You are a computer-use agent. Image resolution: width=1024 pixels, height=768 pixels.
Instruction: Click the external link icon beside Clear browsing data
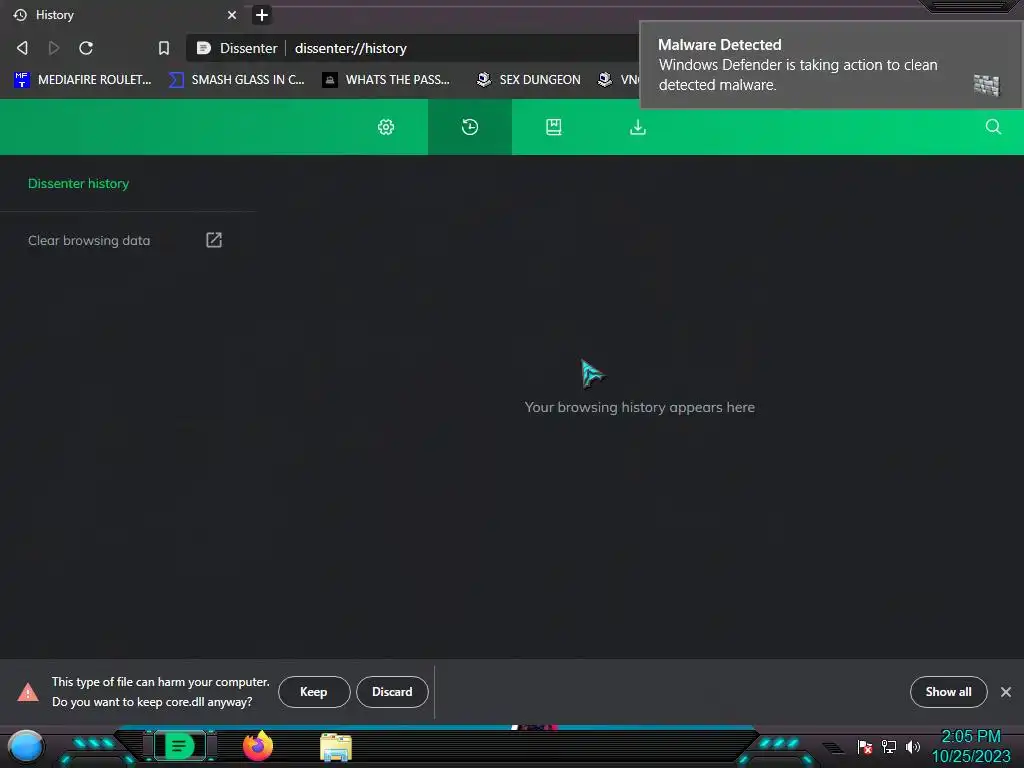214,240
